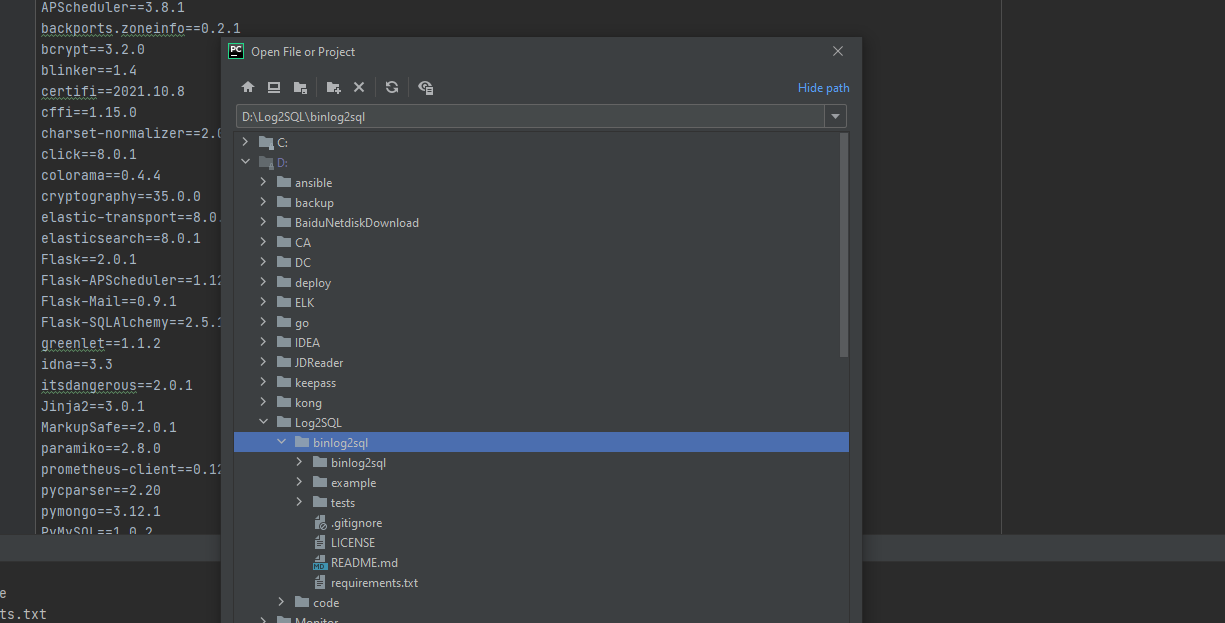The image size is (1225, 623).
Task: Click the click==8.0.1 line in editor
Action: 89,154
